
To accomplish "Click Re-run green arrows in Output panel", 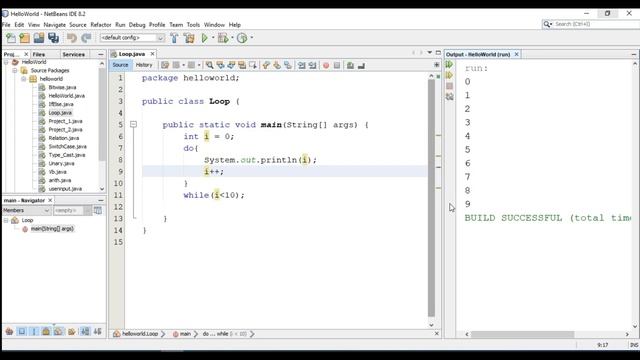I will click(x=449, y=64).
